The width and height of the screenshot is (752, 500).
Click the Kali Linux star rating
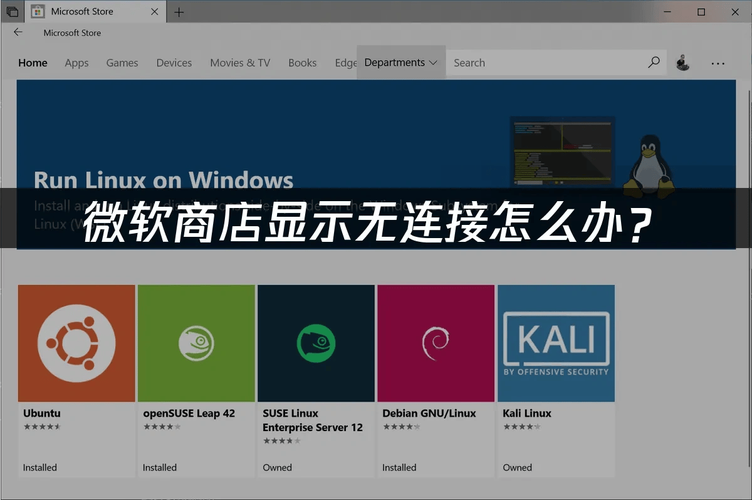(522, 427)
